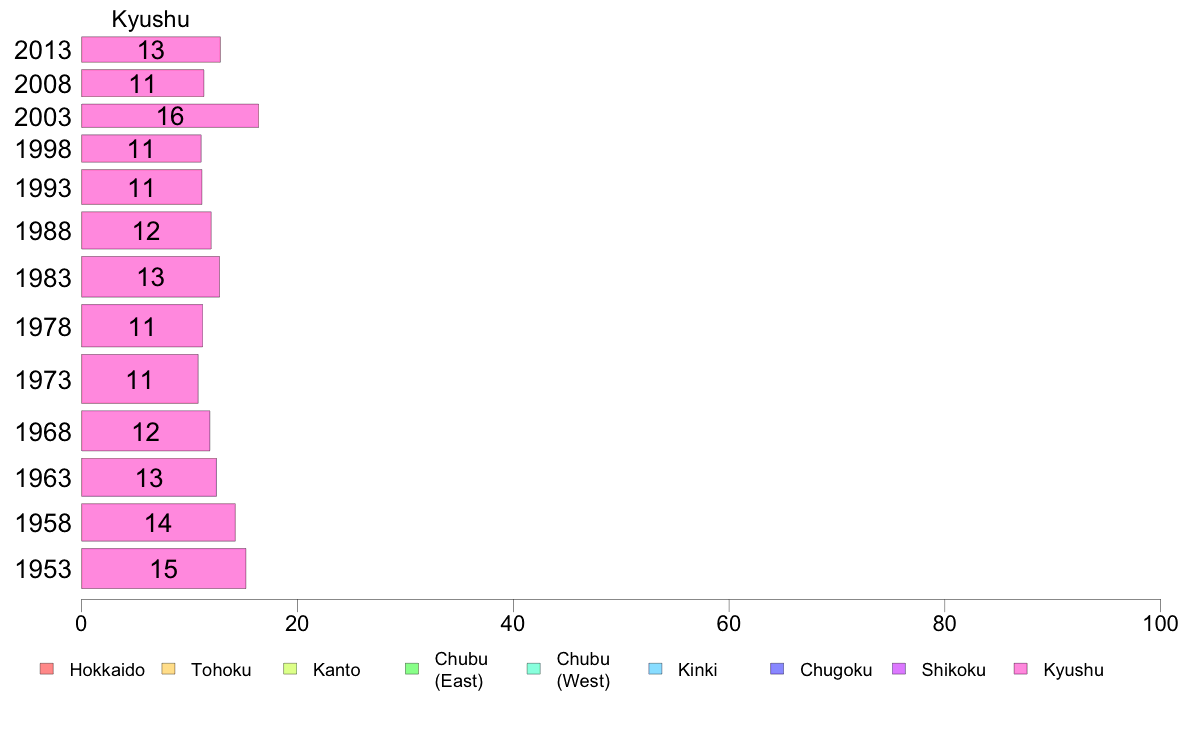Click the 1988 bar showing 12
This screenshot has width=1188, height=736.
coord(146,230)
